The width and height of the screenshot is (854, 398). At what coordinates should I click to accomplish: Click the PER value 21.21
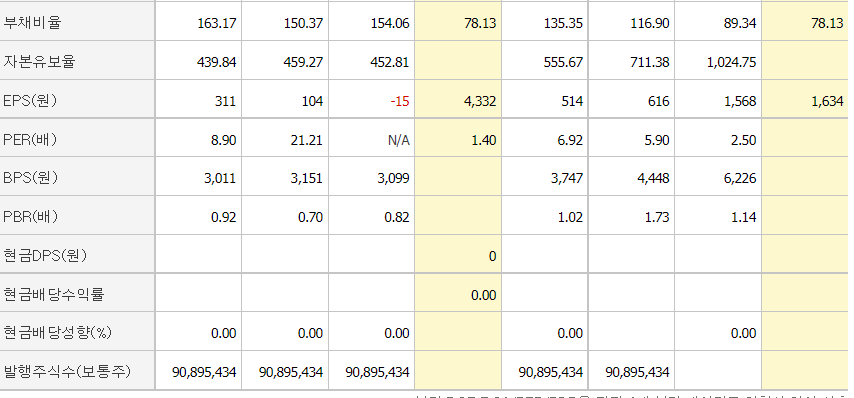pyautogui.click(x=307, y=140)
